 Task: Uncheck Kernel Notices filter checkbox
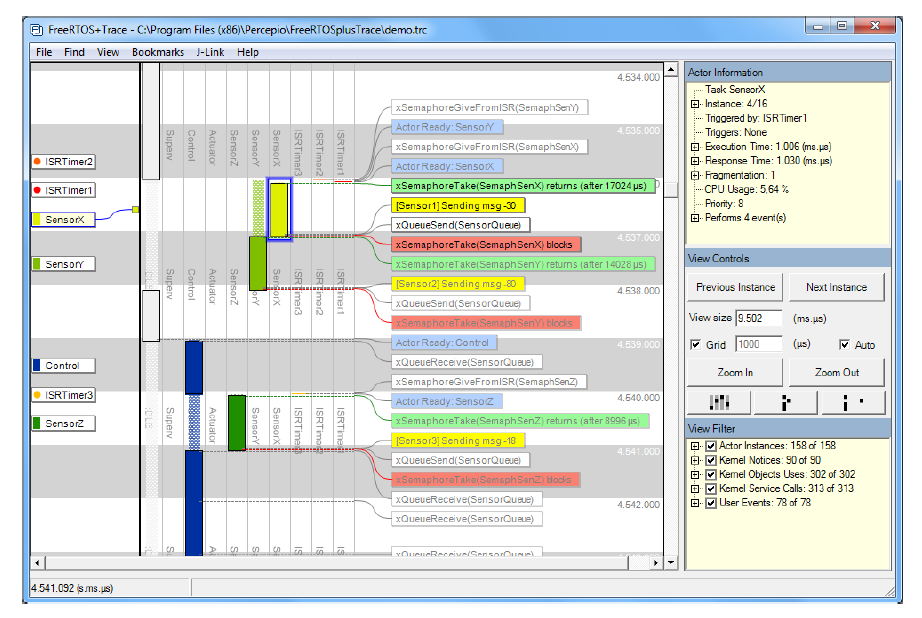[x=711, y=460]
